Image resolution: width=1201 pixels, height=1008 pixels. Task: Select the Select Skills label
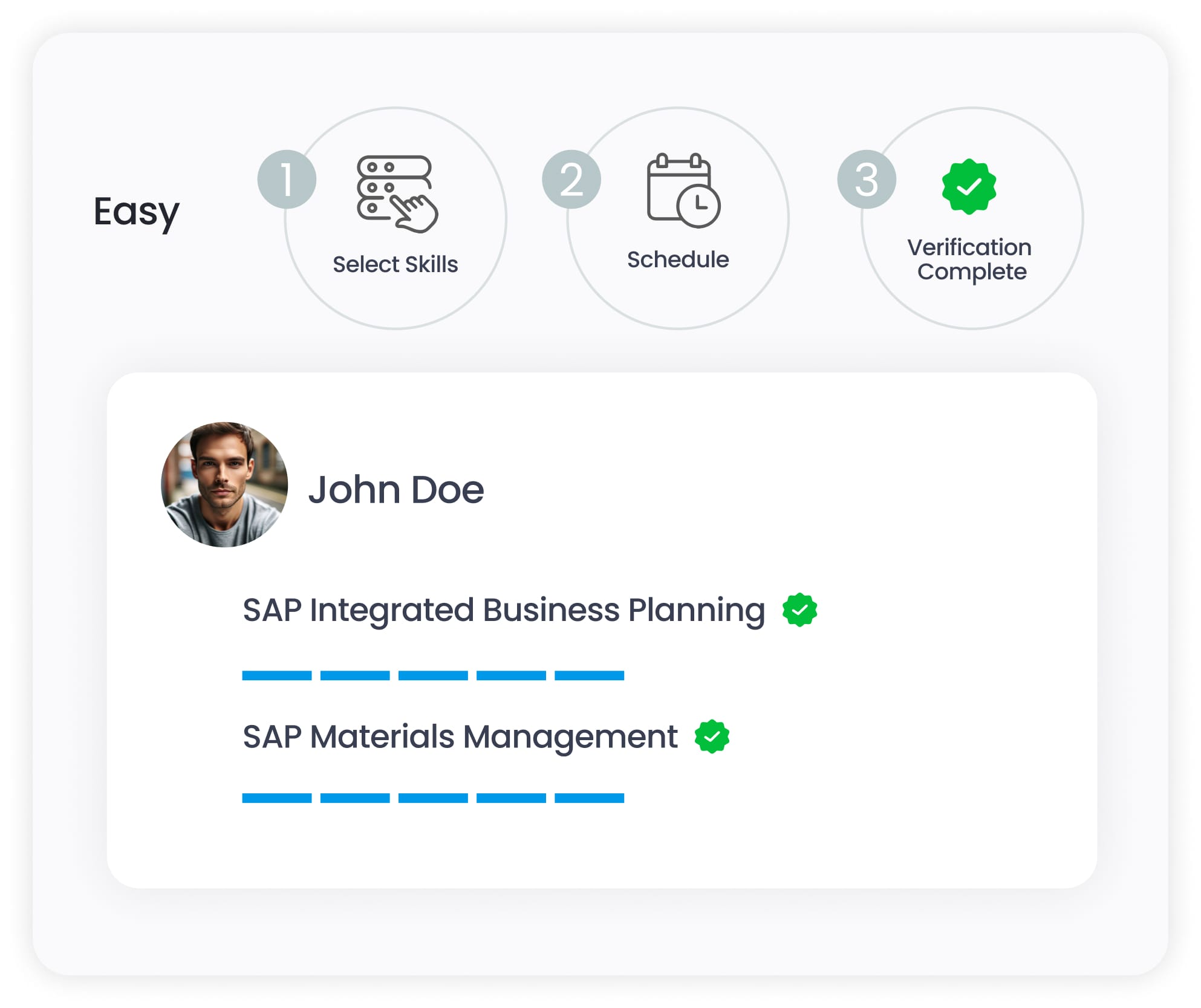[395, 264]
